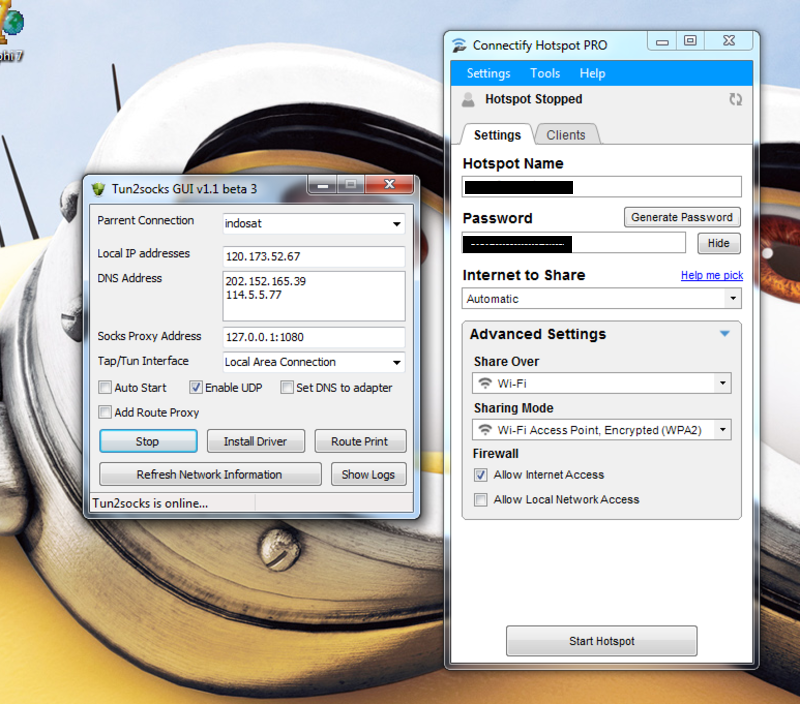Open the Parrent Connection dropdown showing indosat
The width and height of the screenshot is (800, 704).
pyautogui.click(x=314, y=223)
